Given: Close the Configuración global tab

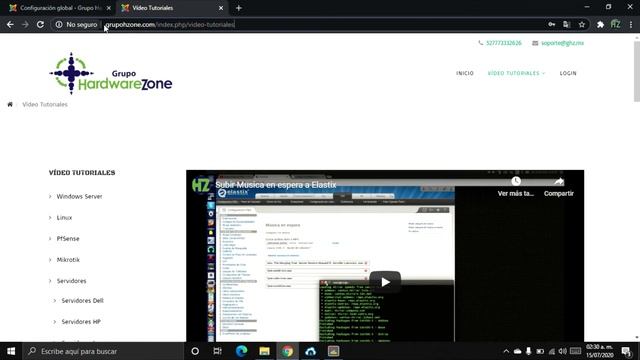Looking at the screenshot, I should [109, 8].
